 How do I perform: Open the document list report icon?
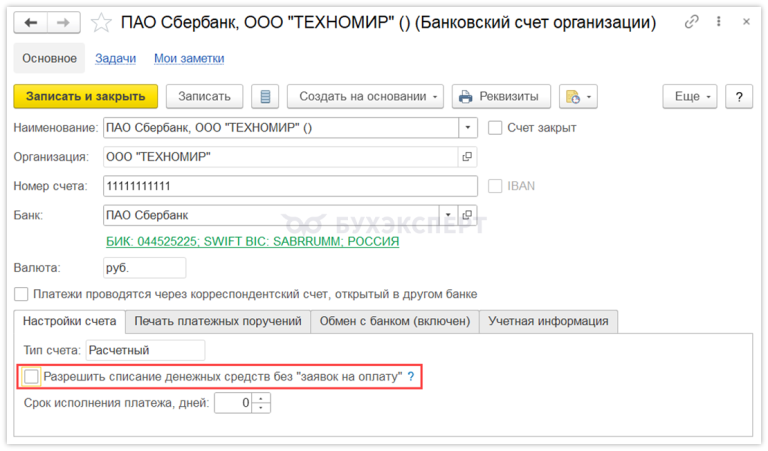(x=265, y=96)
